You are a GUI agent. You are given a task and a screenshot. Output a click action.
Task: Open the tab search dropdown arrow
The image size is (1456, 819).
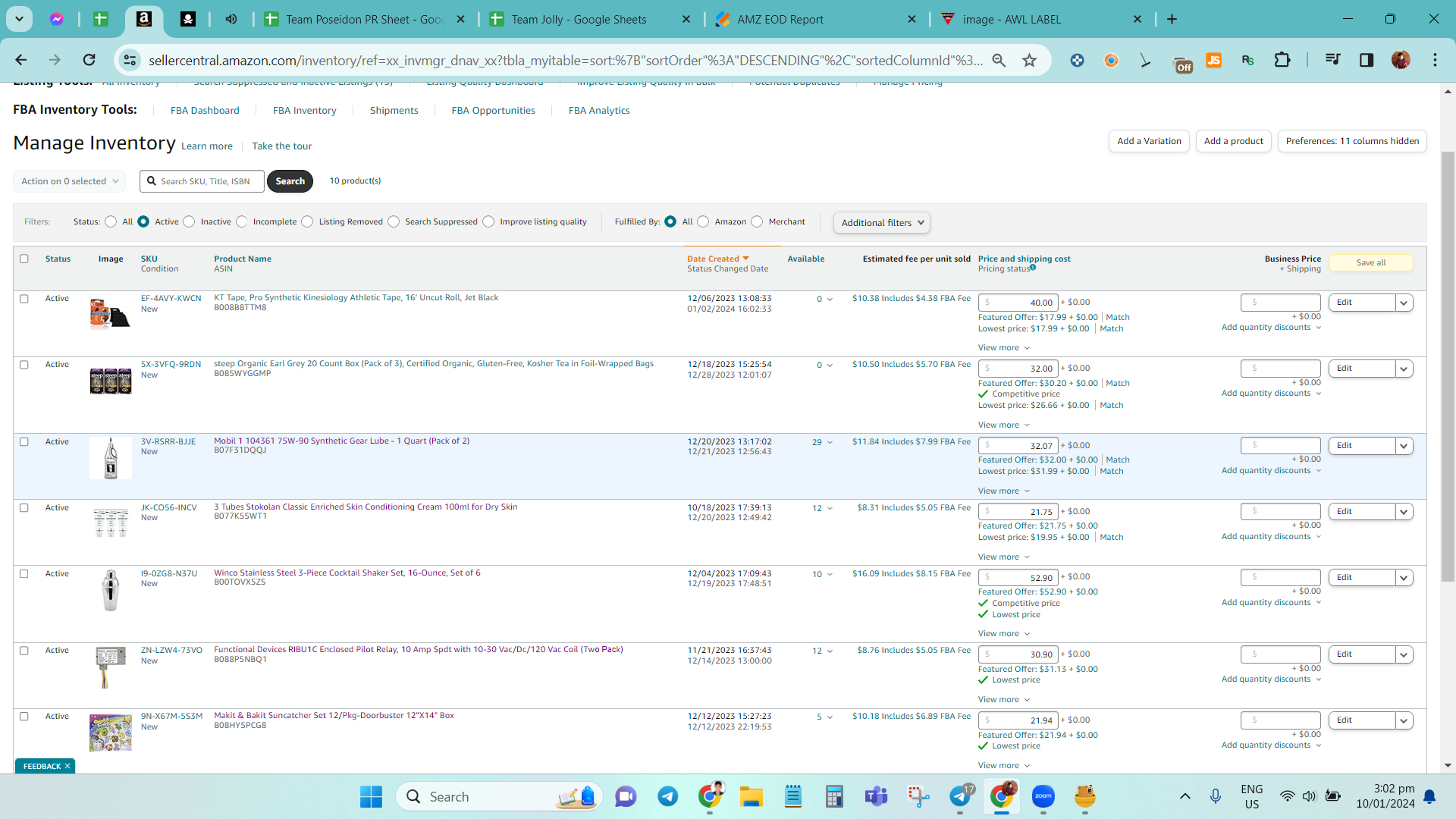pos(19,19)
